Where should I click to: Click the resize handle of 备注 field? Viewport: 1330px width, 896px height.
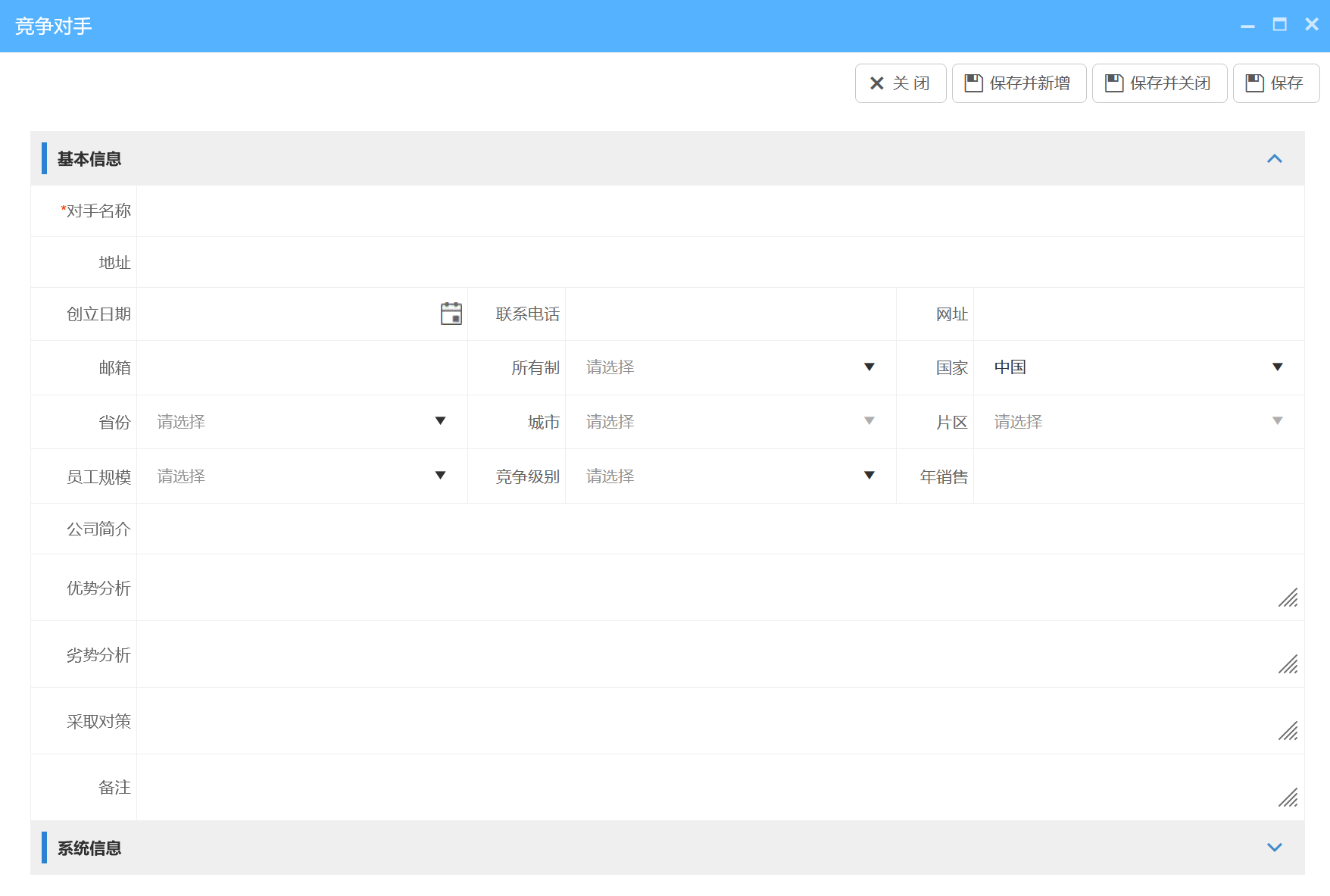(x=1289, y=798)
